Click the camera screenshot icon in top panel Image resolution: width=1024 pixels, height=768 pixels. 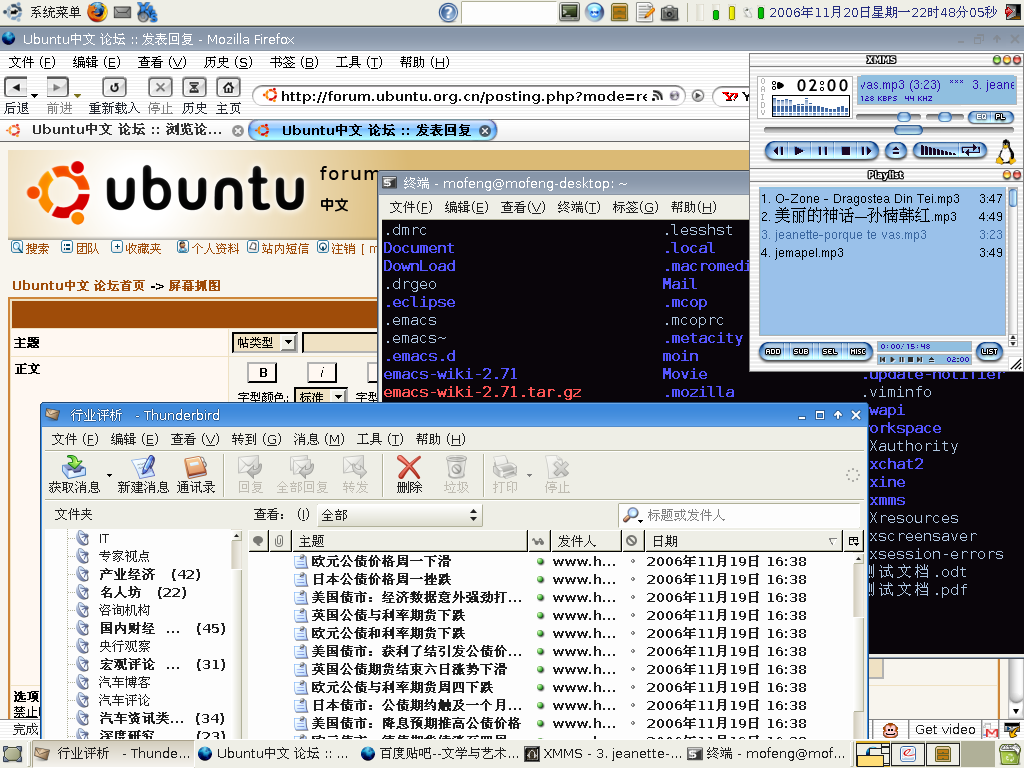pyautogui.click(x=669, y=12)
